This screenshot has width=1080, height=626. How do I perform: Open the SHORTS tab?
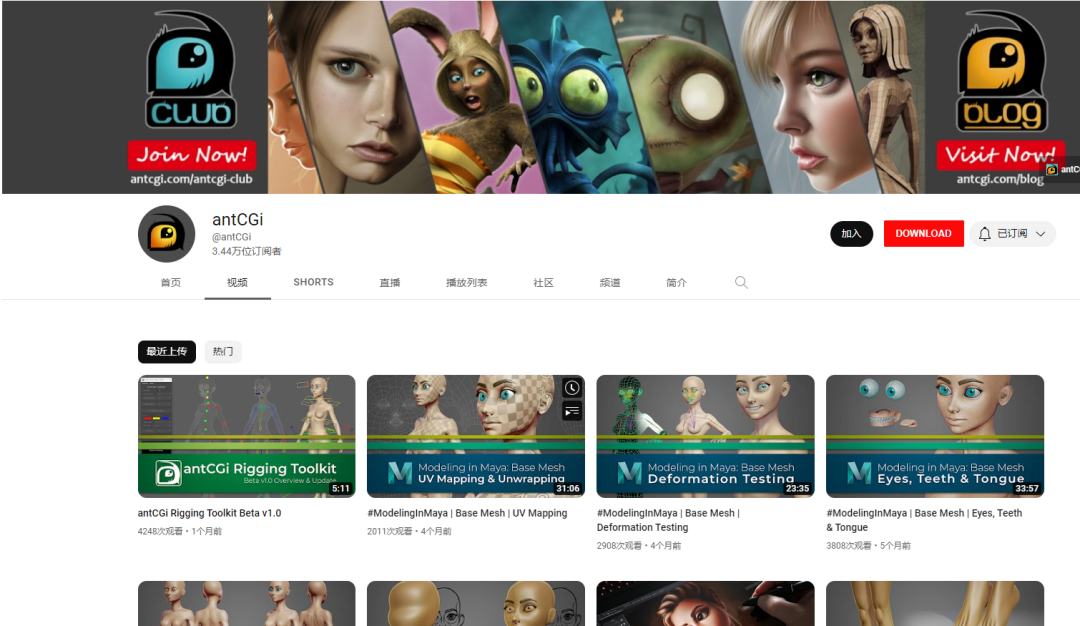(x=313, y=282)
